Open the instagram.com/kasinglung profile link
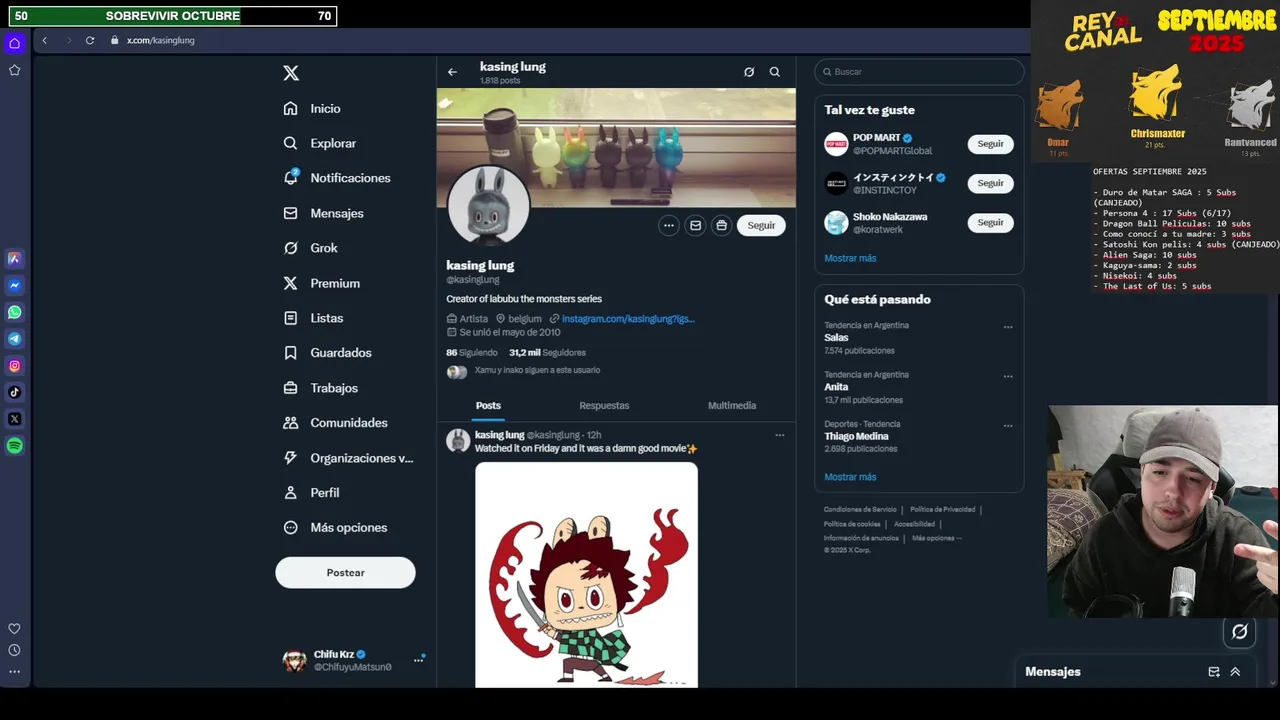Viewport: 1280px width, 720px height. click(x=628, y=319)
